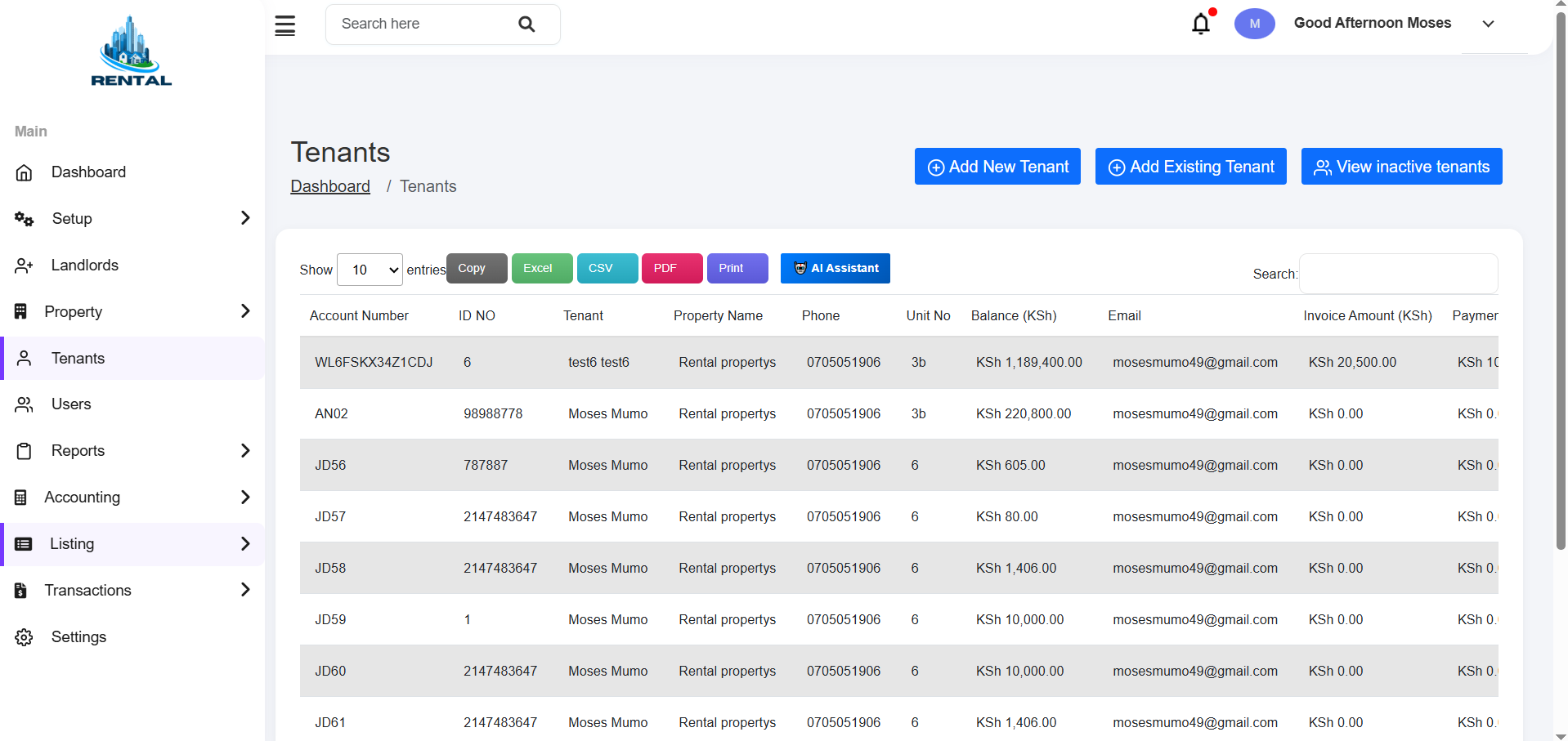Open the Users sidebar item
This screenshot has height=741, width=1568.
coord(71,404)
